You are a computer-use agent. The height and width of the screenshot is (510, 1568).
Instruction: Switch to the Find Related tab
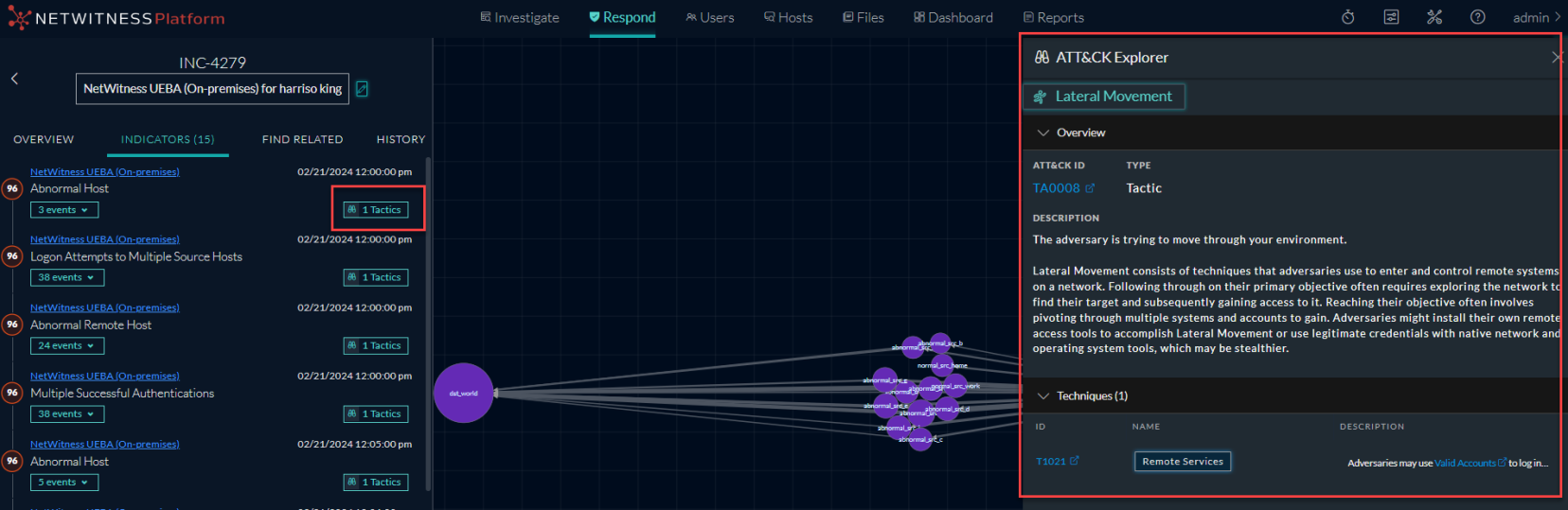pyautogui.click(x=302, y=139)
